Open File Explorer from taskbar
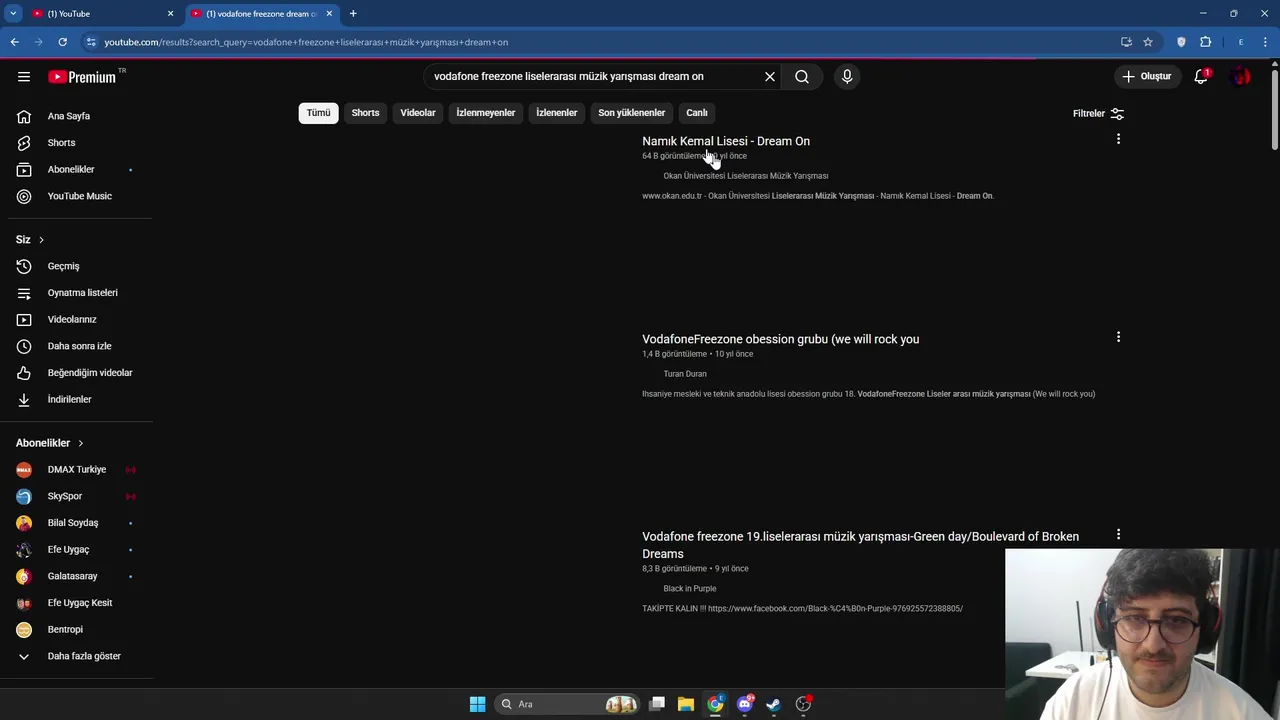1280x720 pixels. click(x=686, y=704)
